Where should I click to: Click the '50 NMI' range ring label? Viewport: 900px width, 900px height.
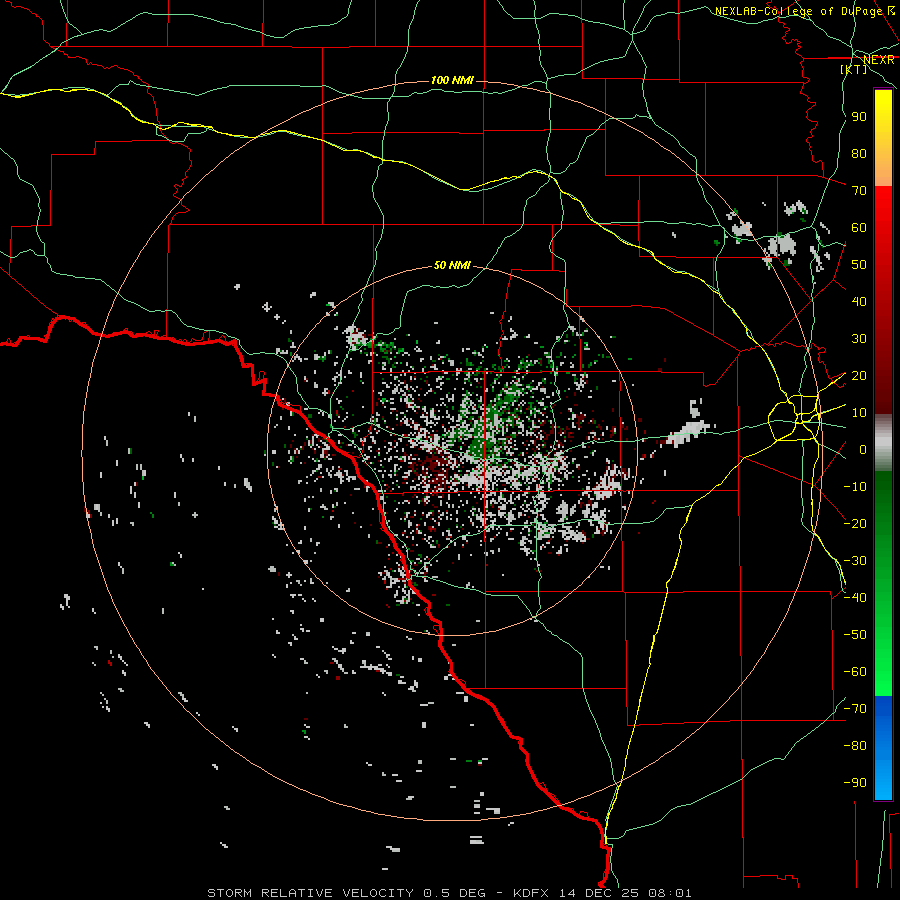[x=452, y=265]
